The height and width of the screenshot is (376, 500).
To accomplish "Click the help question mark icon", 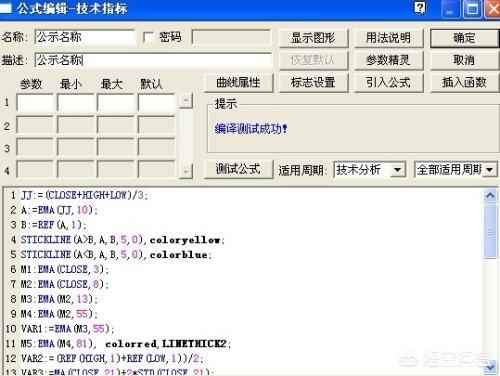I will tap(420, 8).
